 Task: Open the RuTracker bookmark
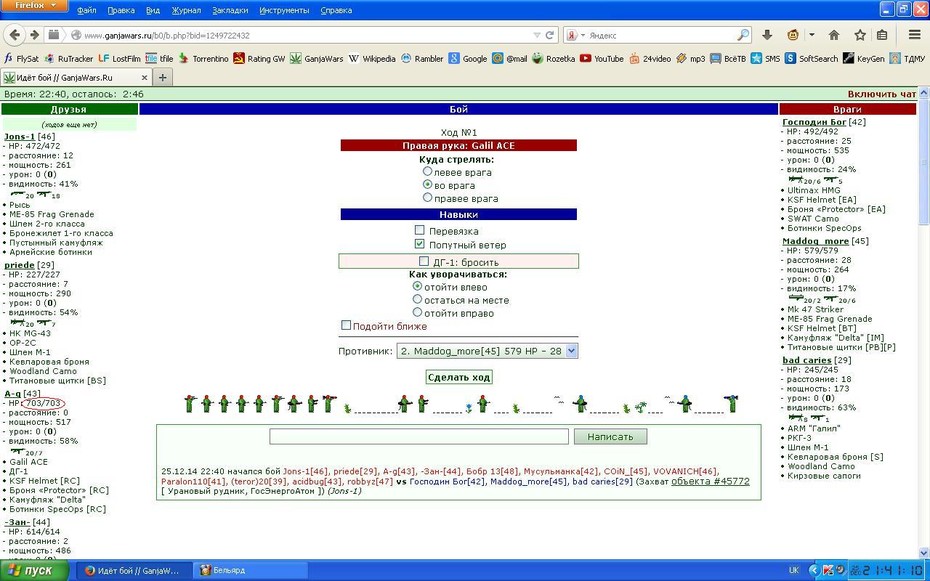point(69,59)
